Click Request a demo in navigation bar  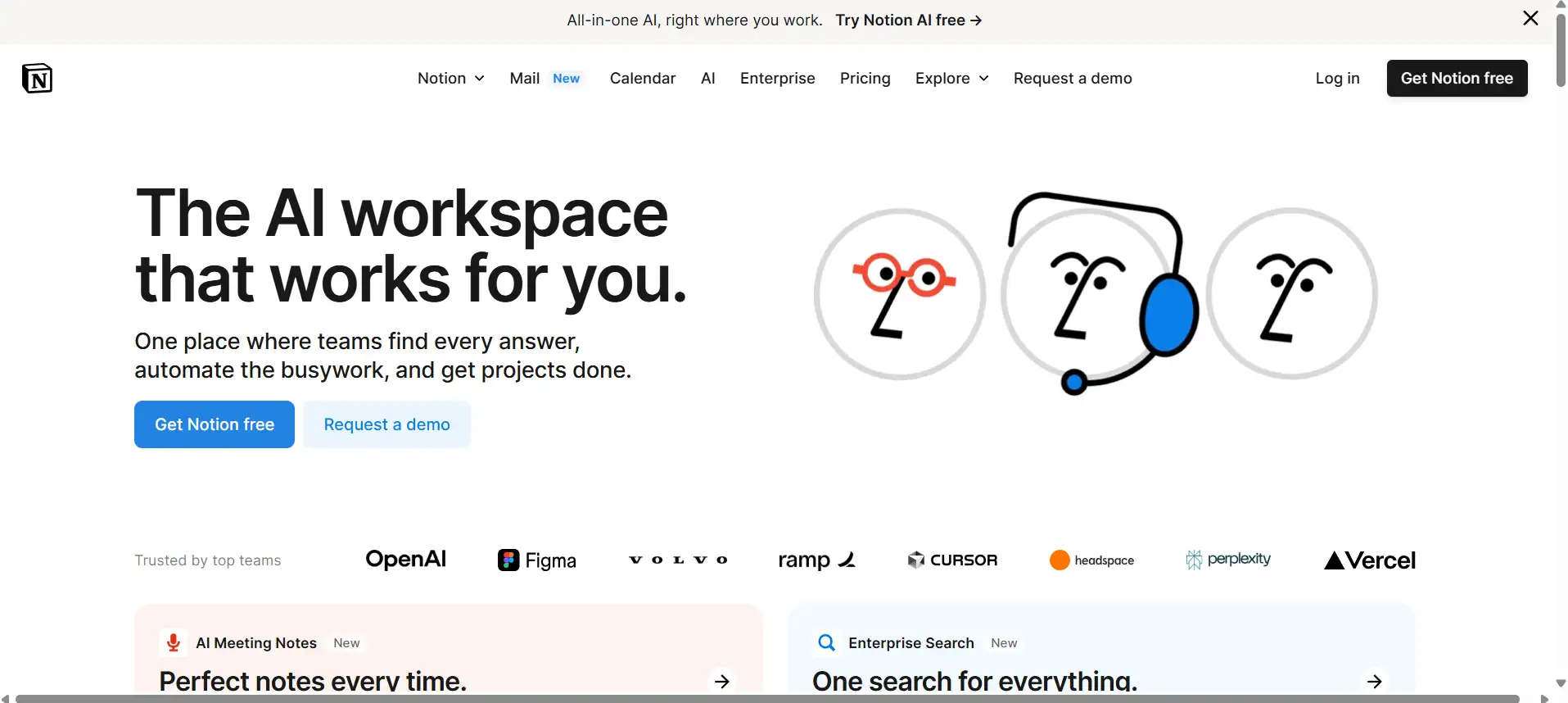[1073, 78]
